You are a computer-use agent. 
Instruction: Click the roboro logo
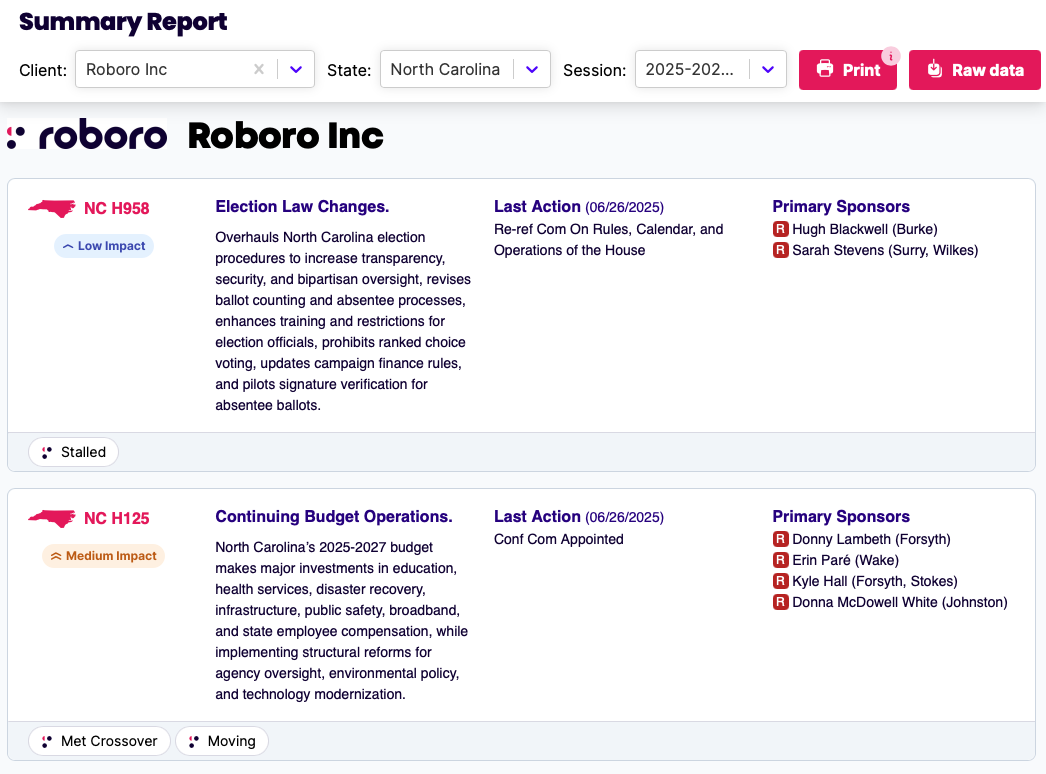point(87,135)
